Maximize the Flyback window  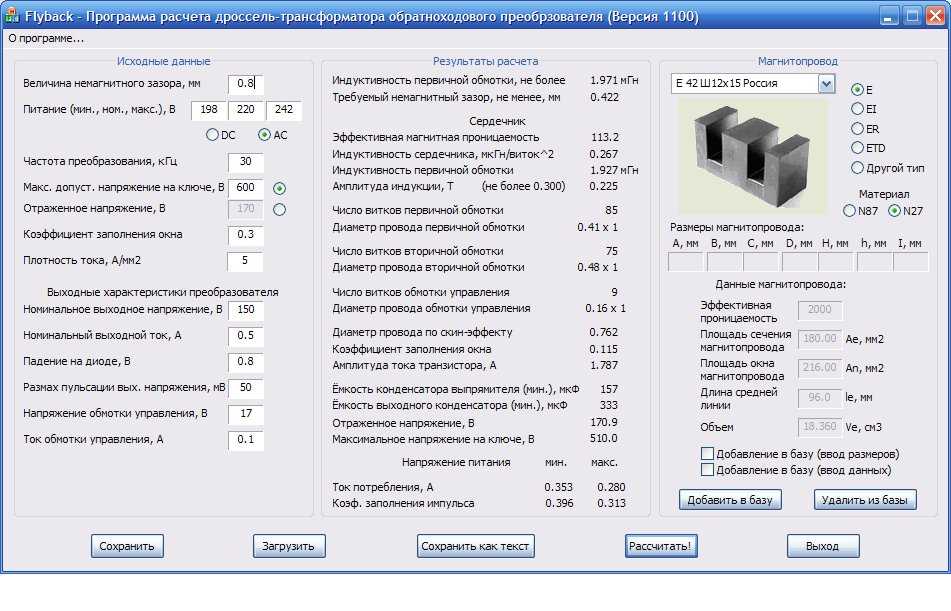[912, 16]
